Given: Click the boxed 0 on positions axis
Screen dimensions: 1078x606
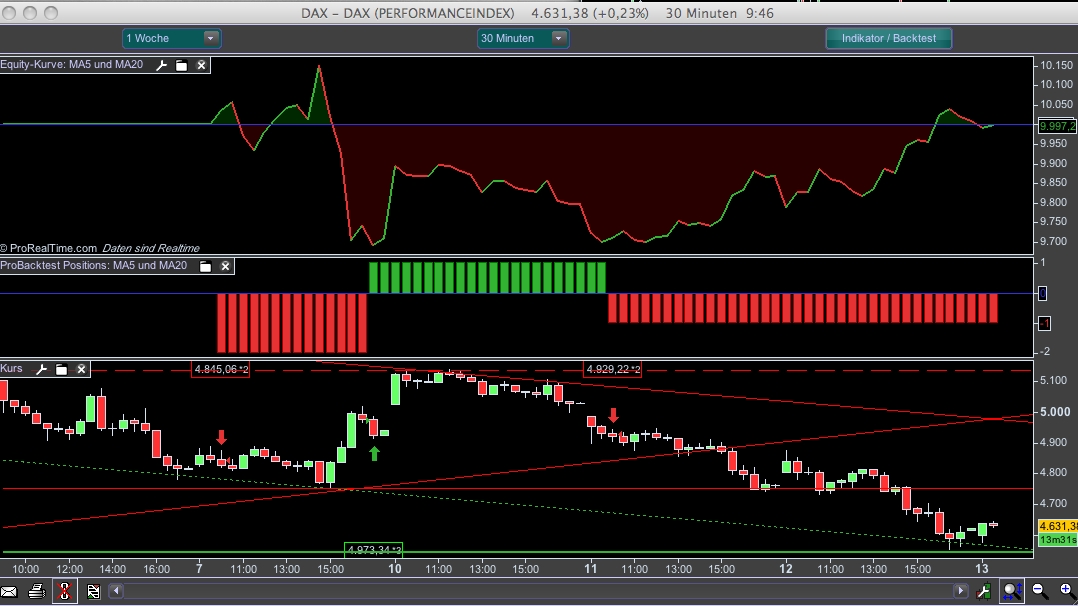Looking at the screenshot, I should 1043,294.
